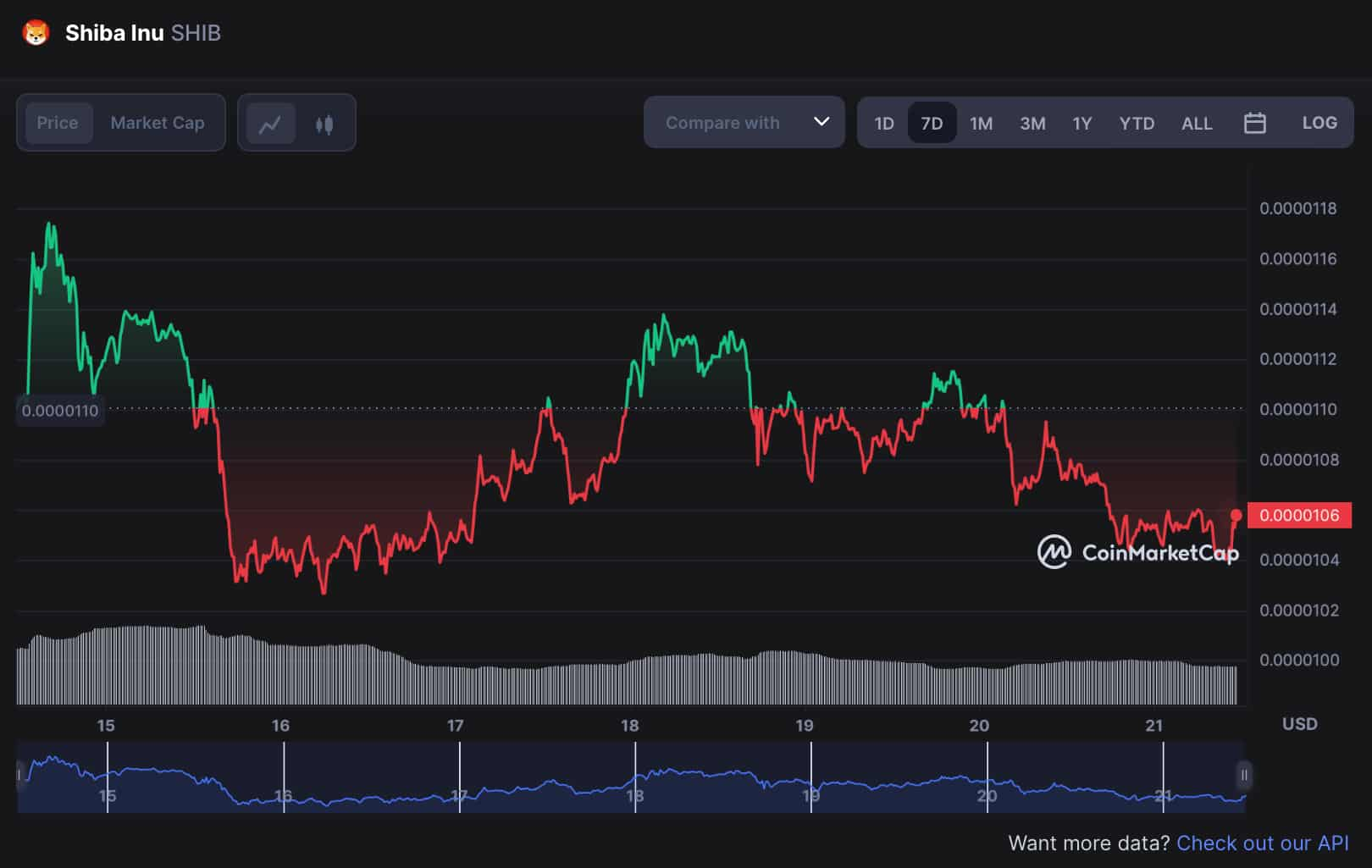
Task: Click the 0.0000112 y-axis price label
Action: coord(1297,359)
